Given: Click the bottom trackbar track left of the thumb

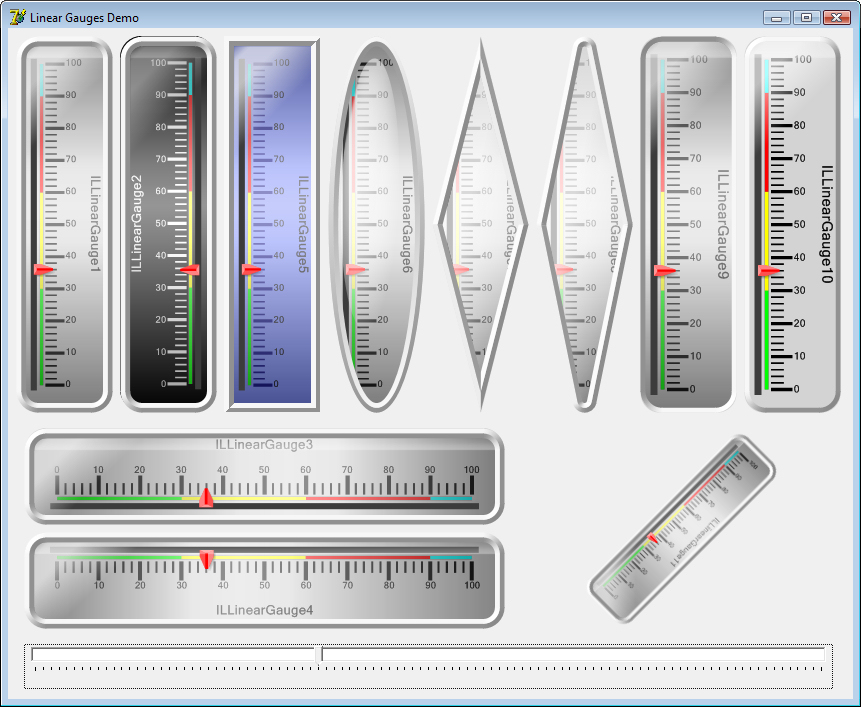Looking at the screenshot, I should pos(172,655).
